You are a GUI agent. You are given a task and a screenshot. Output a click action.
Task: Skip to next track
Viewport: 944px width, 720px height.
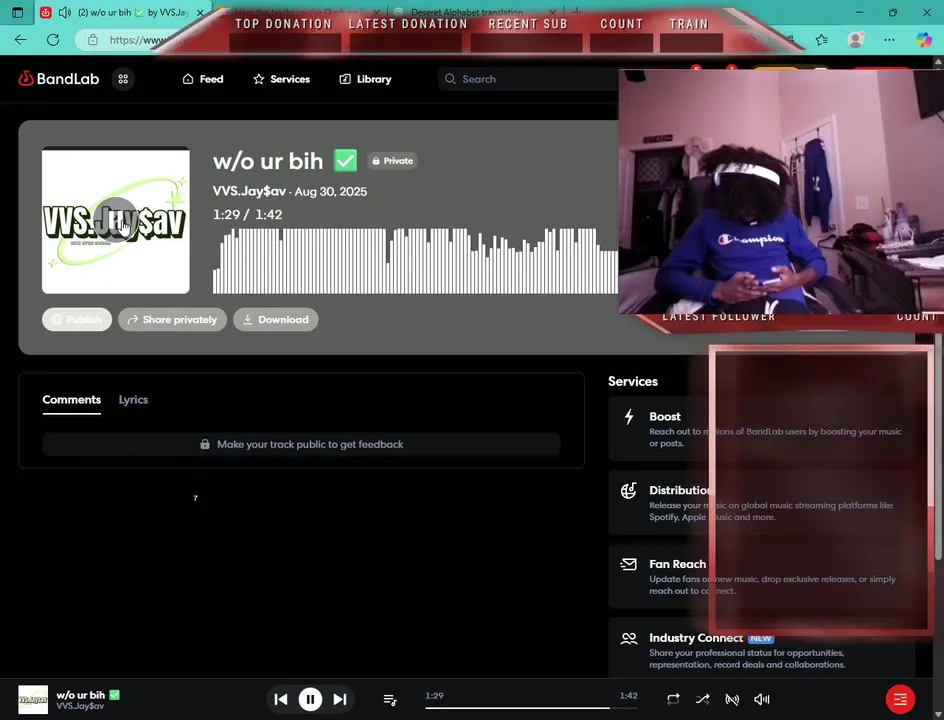tap(340, 699)
